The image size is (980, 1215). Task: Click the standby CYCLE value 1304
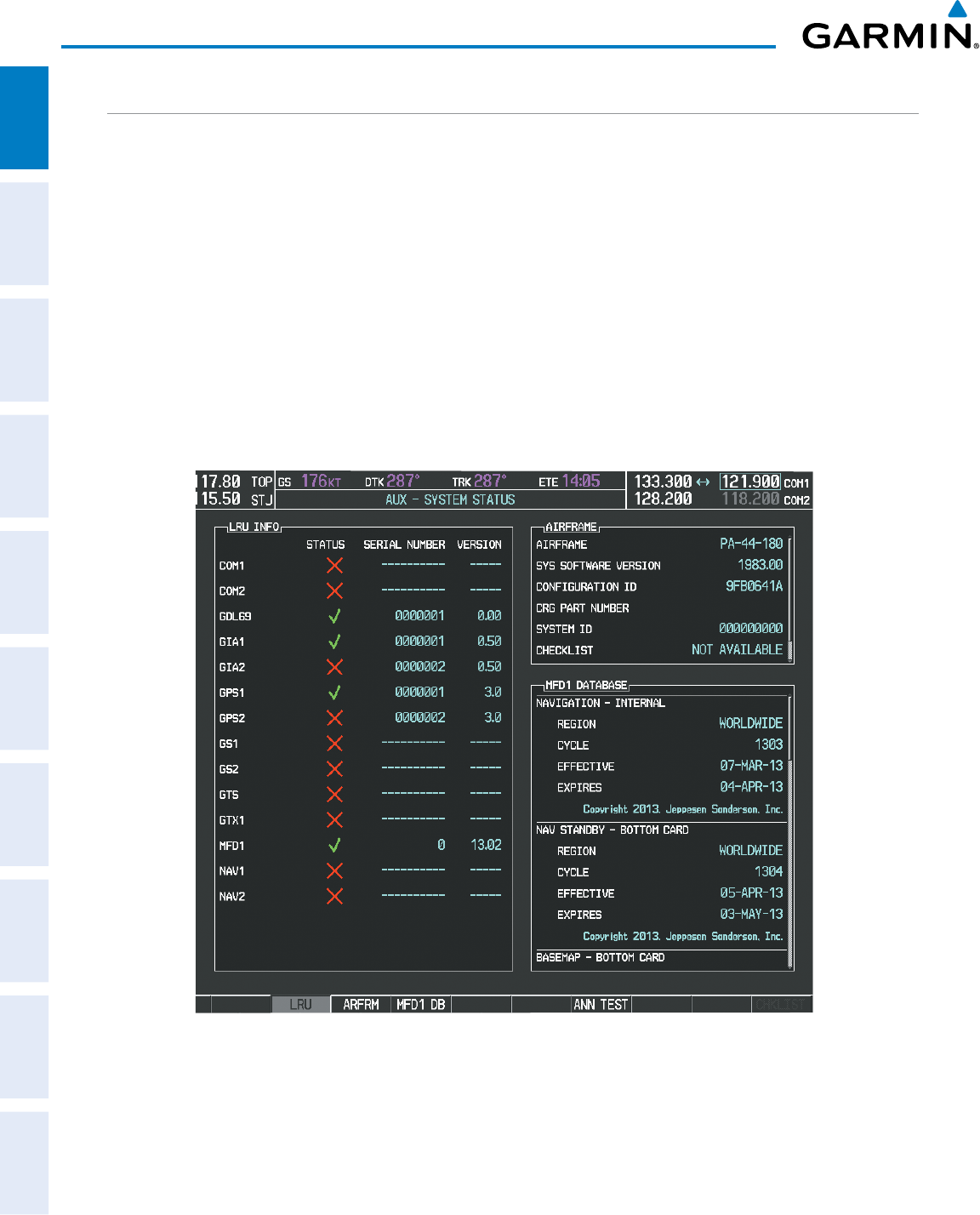coord(768,872)
